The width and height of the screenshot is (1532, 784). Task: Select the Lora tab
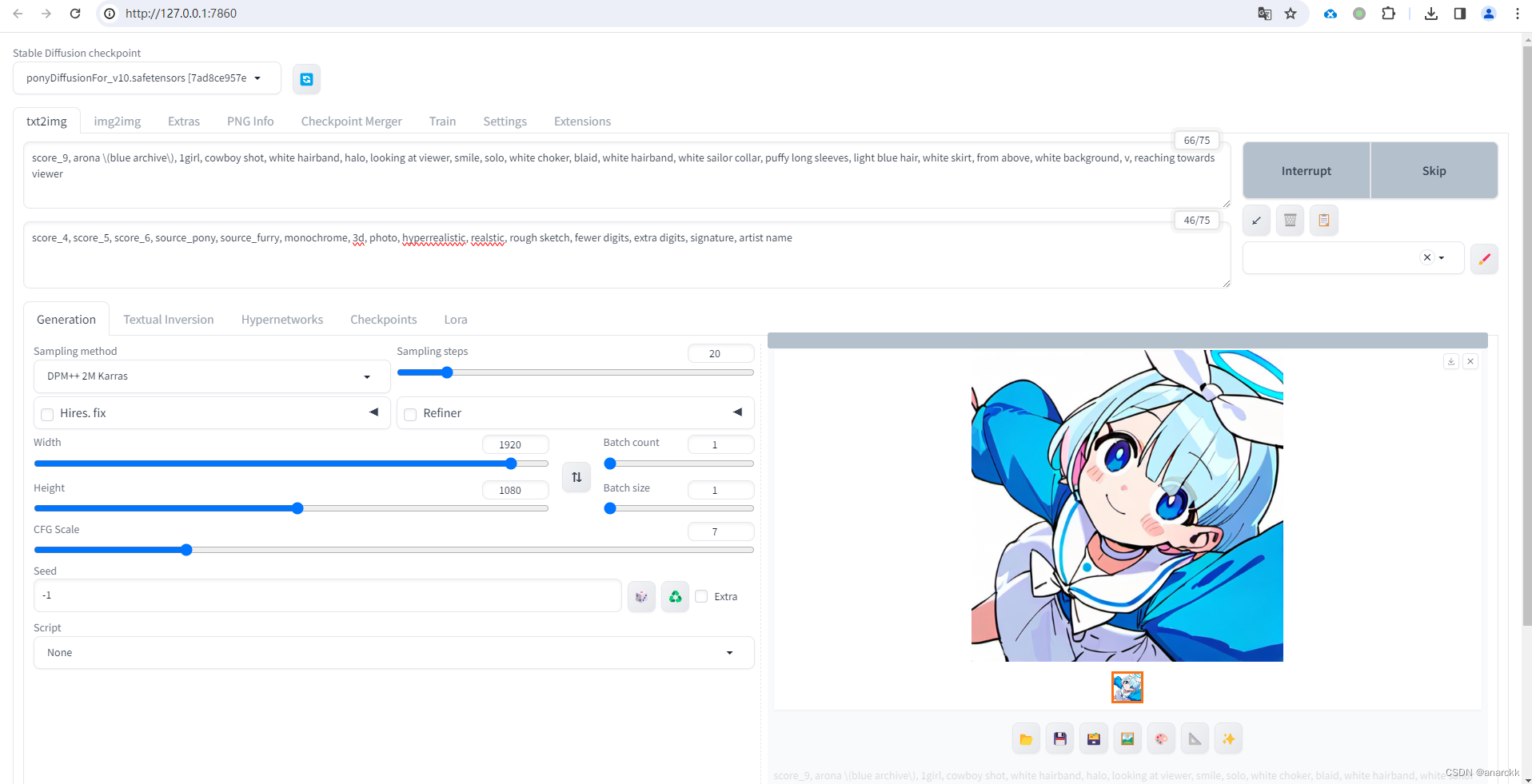456,320
